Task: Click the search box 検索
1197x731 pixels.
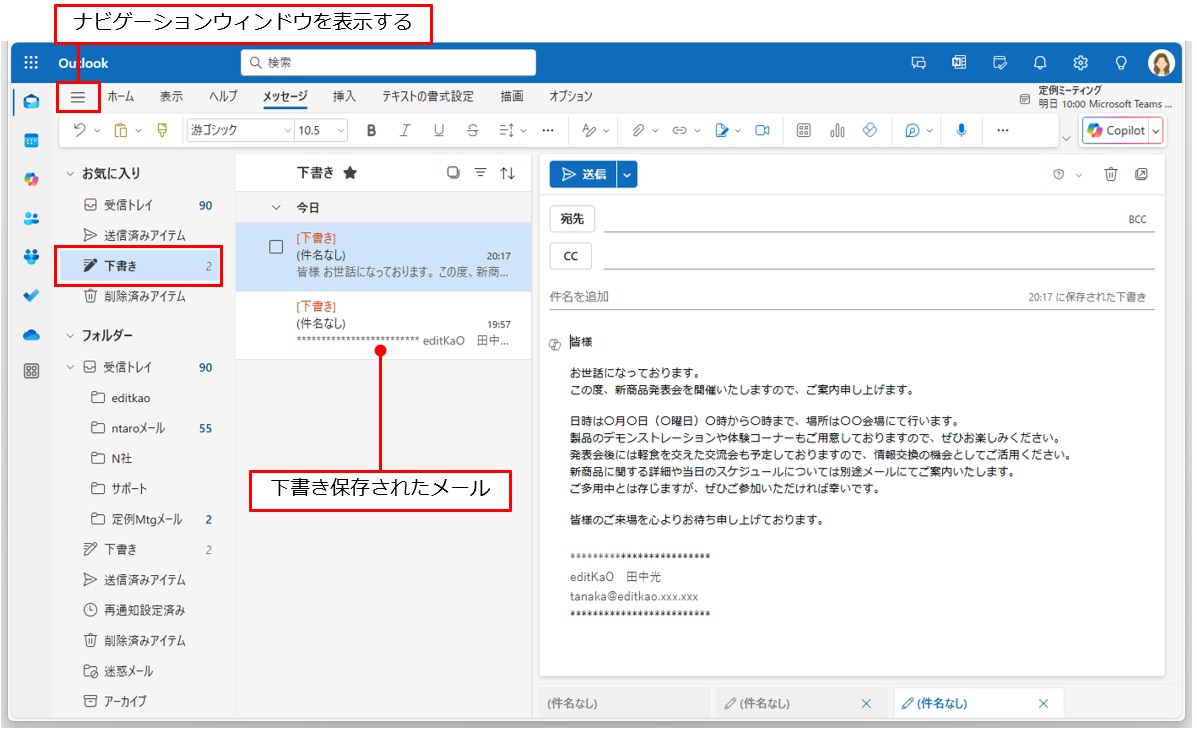Action: pyautogui.click(x=389, y=63)
